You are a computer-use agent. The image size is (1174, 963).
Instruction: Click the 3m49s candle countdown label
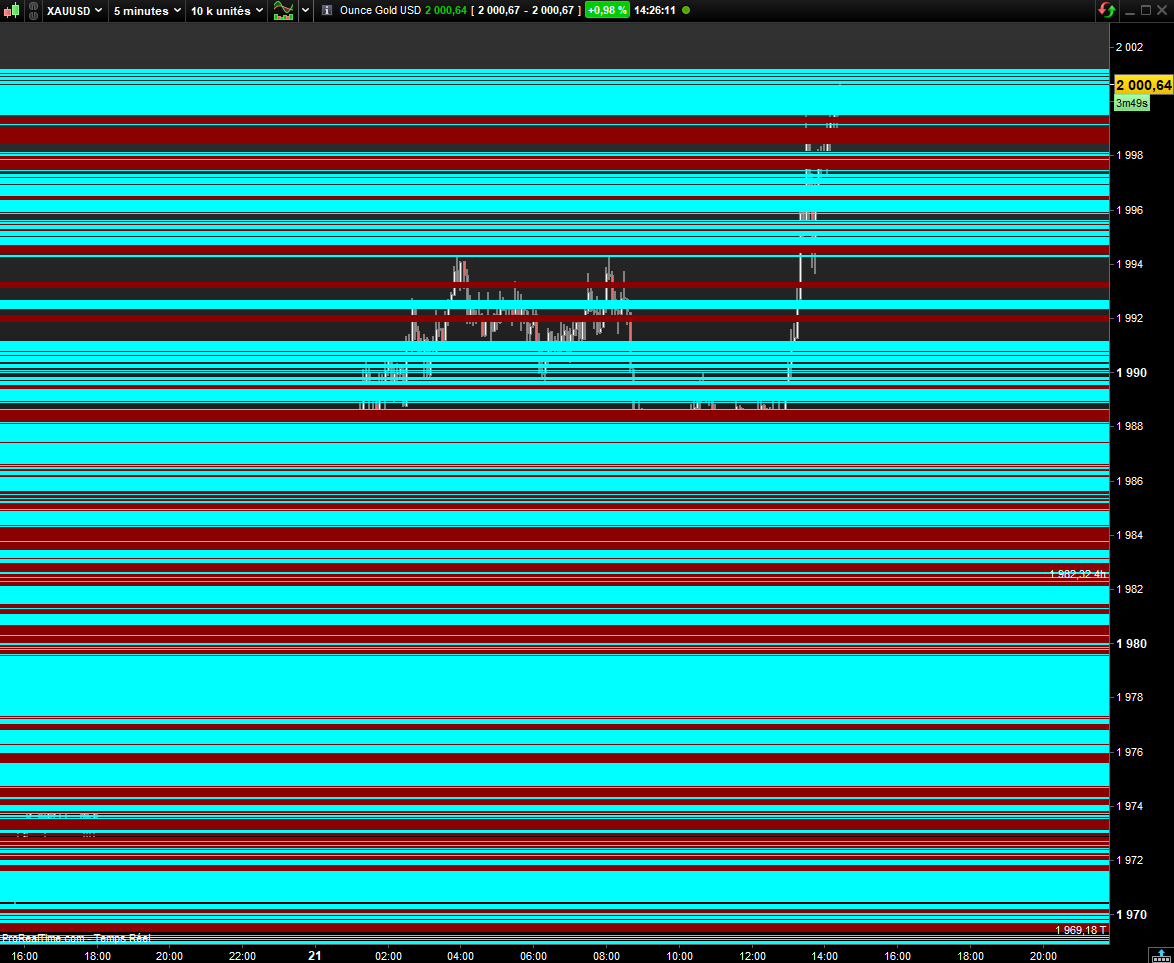tap(1132, 103)
